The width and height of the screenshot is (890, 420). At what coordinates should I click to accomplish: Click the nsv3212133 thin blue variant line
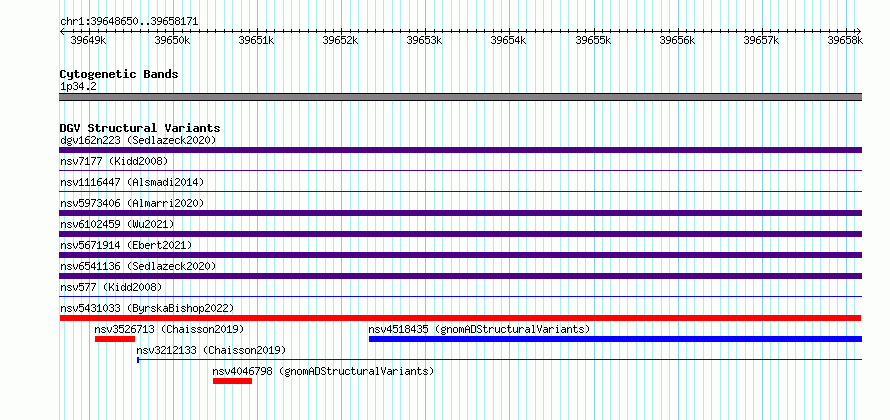pyautogui.click(x=499, y=360)
